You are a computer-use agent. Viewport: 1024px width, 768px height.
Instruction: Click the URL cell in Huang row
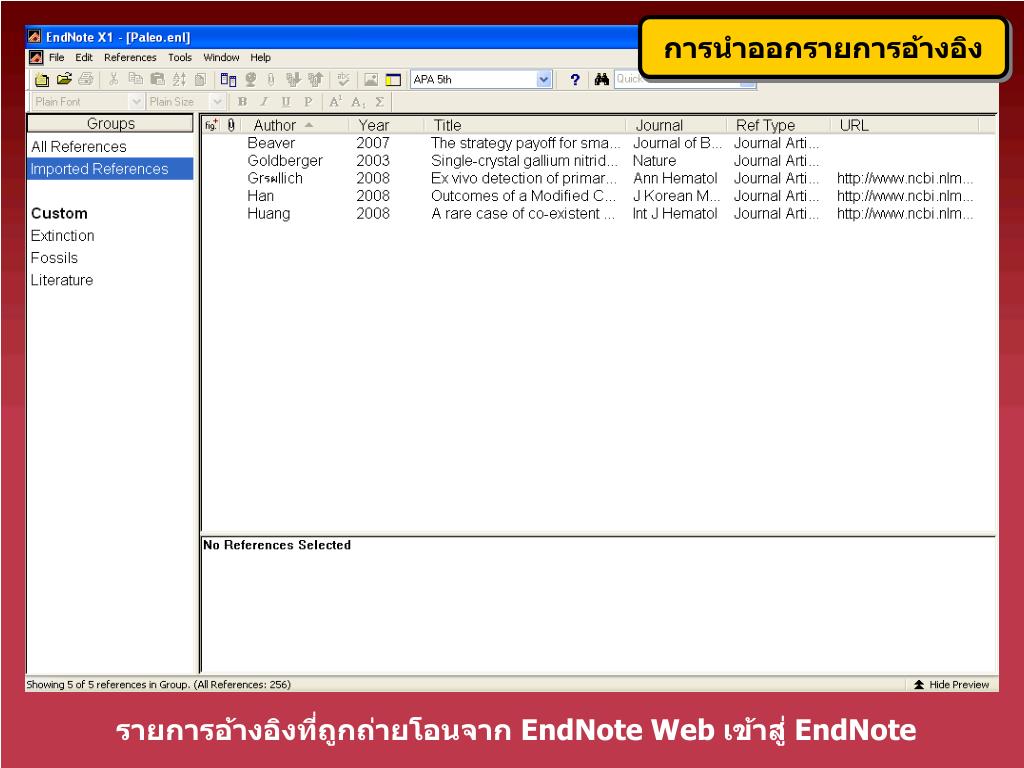904,214
